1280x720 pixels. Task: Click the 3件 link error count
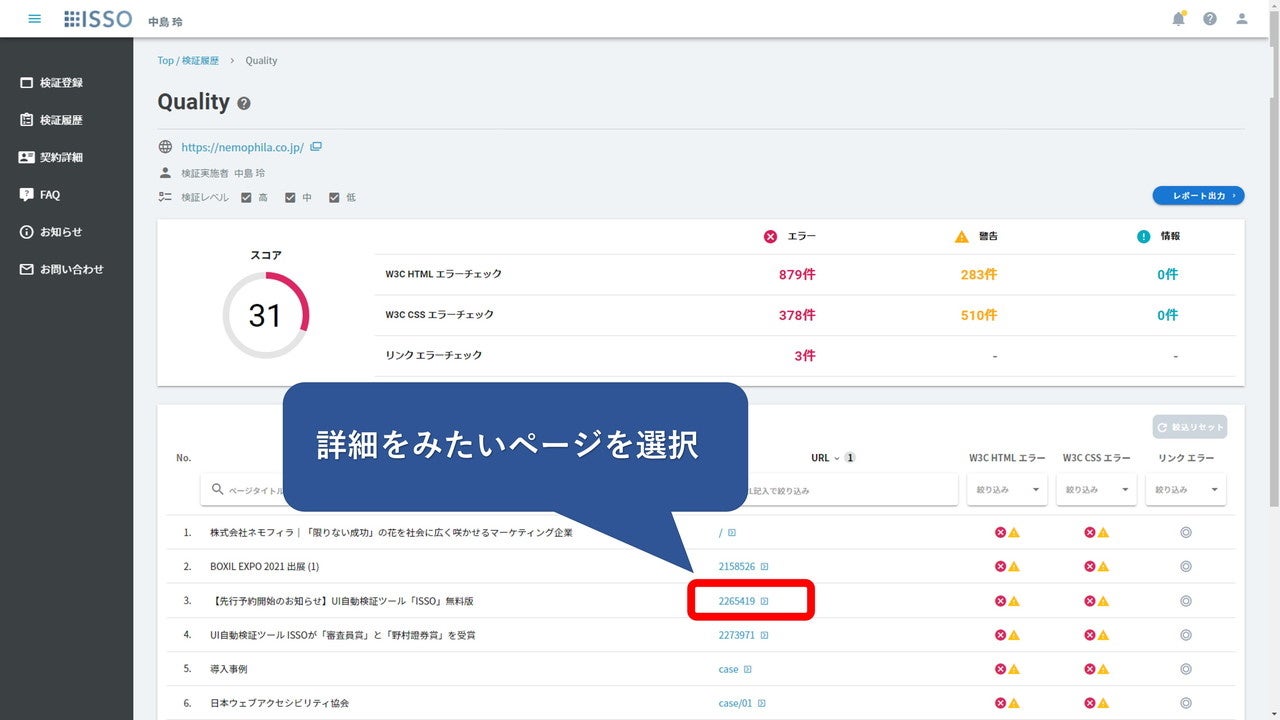pos(805,356)
